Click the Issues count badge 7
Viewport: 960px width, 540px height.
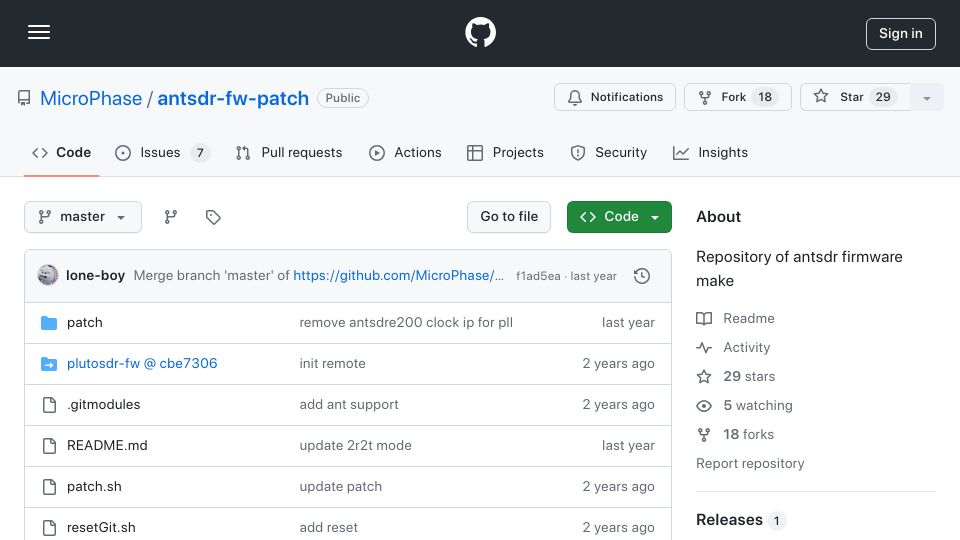200,152
